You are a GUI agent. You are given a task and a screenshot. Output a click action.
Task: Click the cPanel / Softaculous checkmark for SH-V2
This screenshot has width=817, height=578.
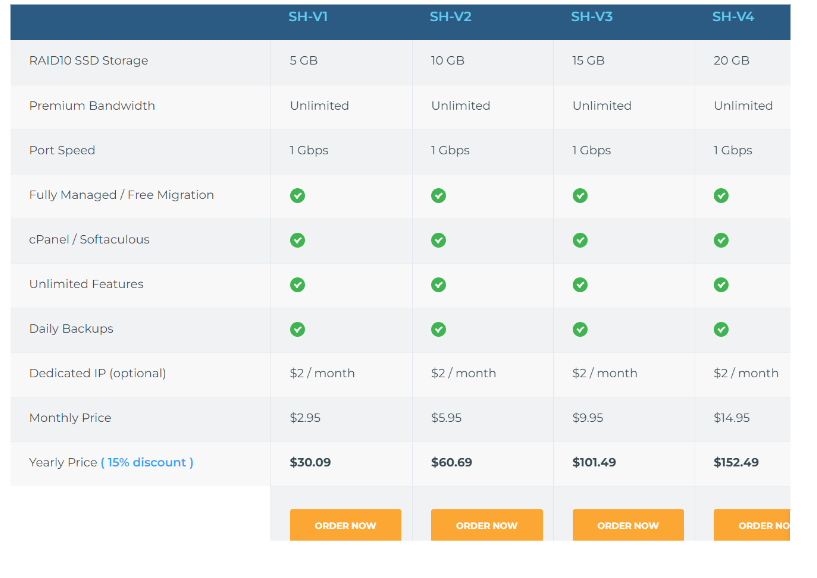click(x=438, y=240)
